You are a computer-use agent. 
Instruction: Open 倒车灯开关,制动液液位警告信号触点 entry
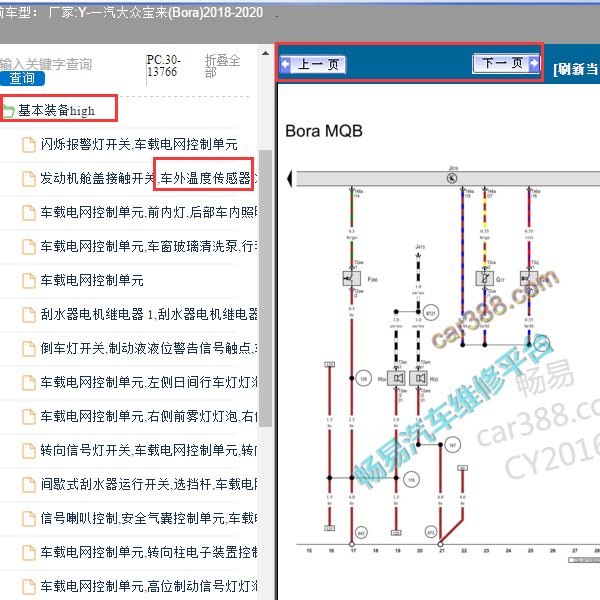(148, 349)
